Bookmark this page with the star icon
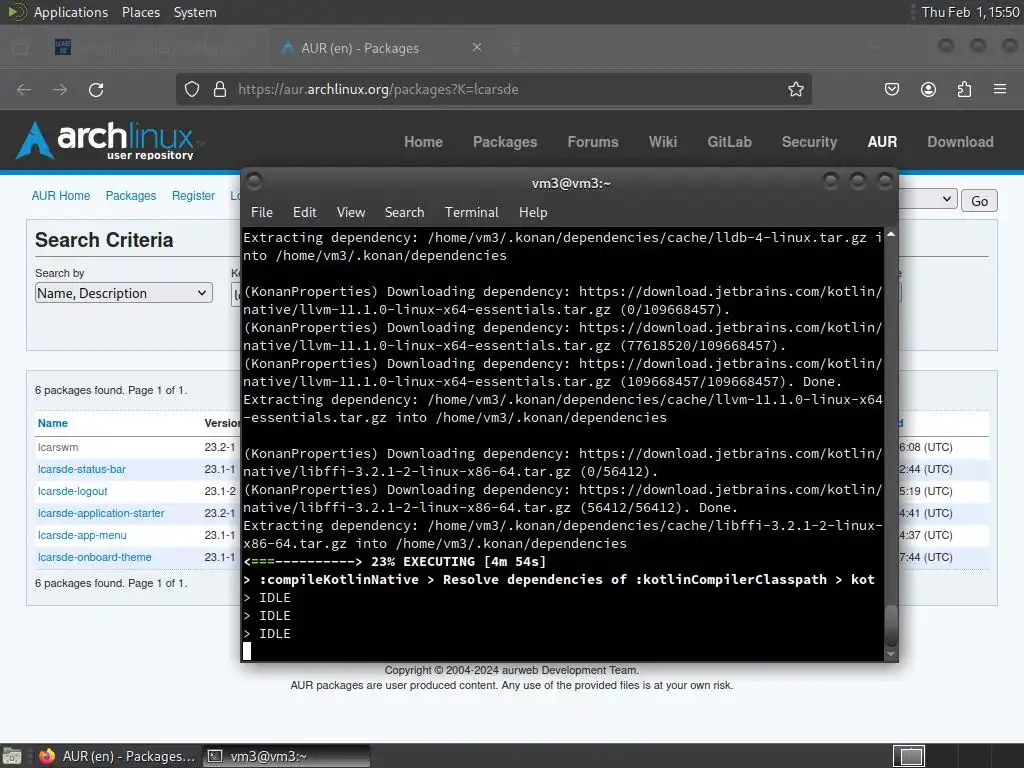 pos(795,89)
